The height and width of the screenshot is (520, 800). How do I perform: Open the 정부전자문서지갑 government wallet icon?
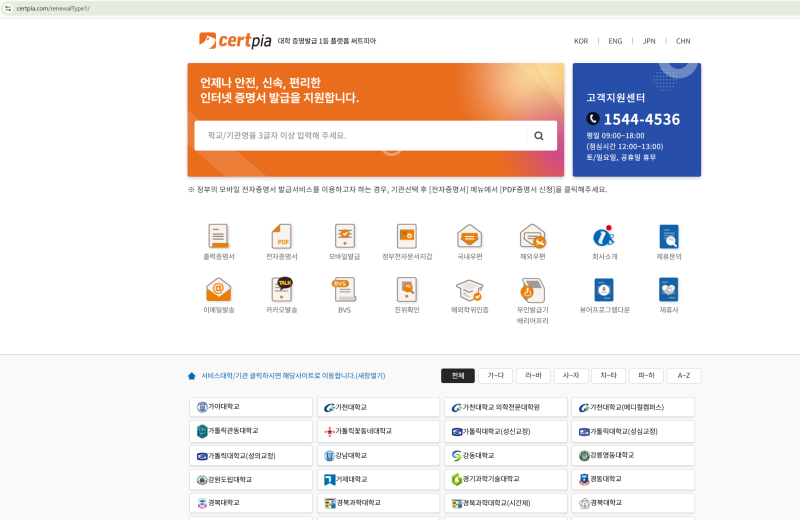point(407,236)
